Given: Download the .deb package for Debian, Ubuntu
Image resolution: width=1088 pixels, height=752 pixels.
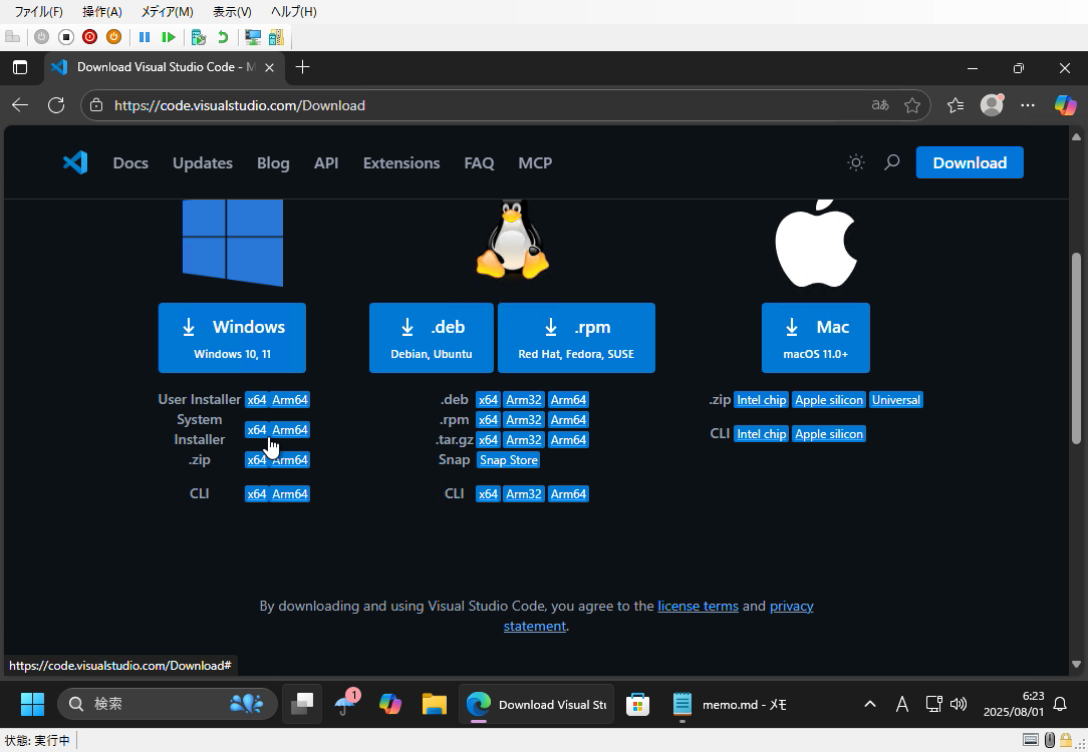Looking at the screenshot, I should [x=431, y=338].
